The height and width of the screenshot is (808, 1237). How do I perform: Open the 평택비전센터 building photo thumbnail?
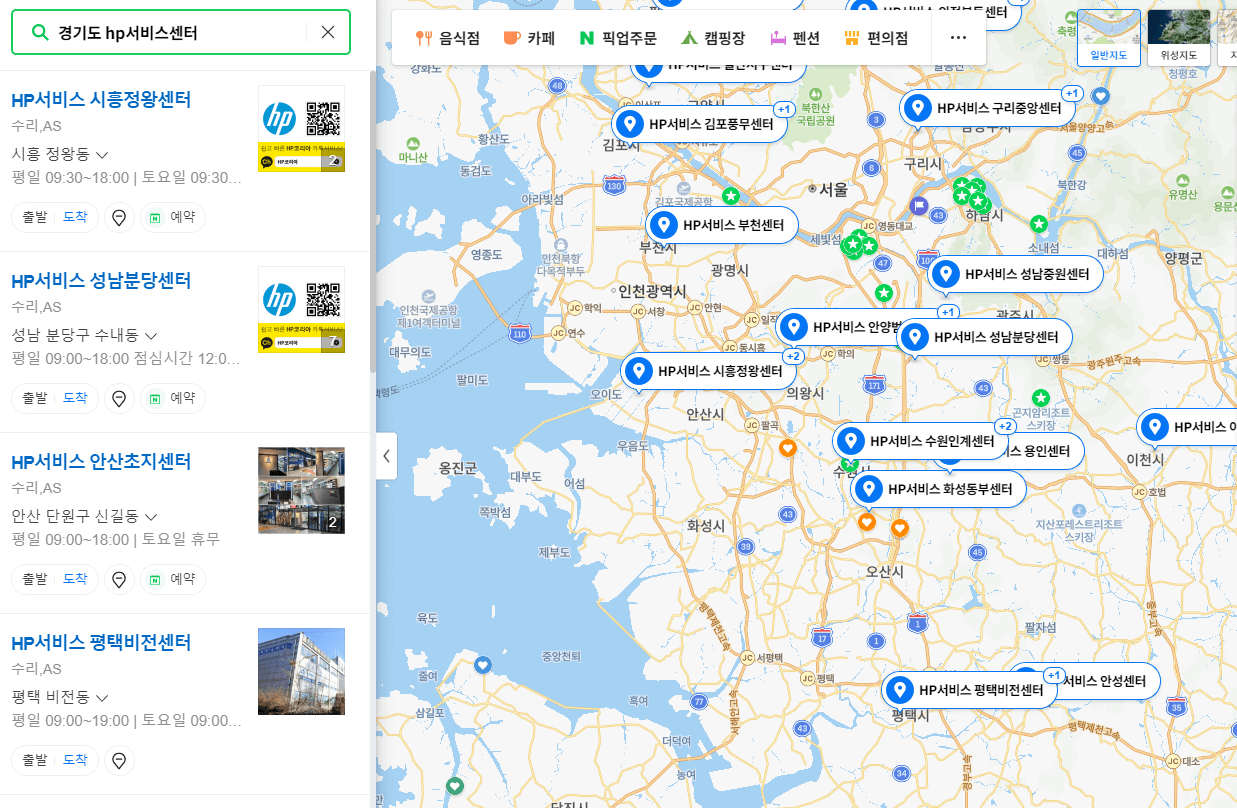click(x=301, y=671)
